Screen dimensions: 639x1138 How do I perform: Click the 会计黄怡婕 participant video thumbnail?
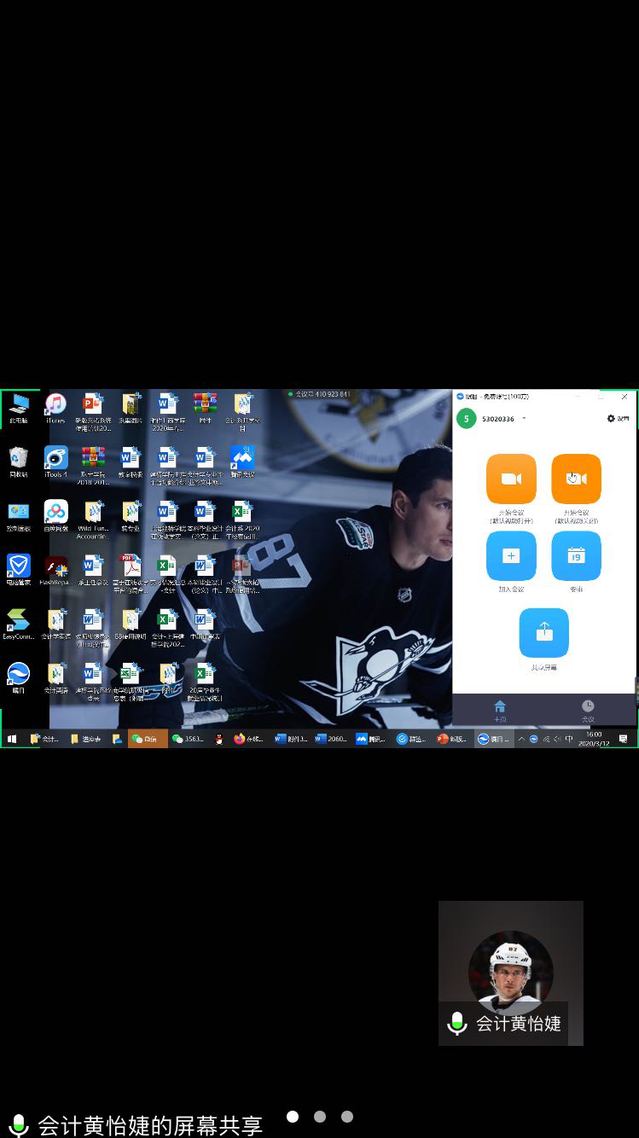[511, 972]
